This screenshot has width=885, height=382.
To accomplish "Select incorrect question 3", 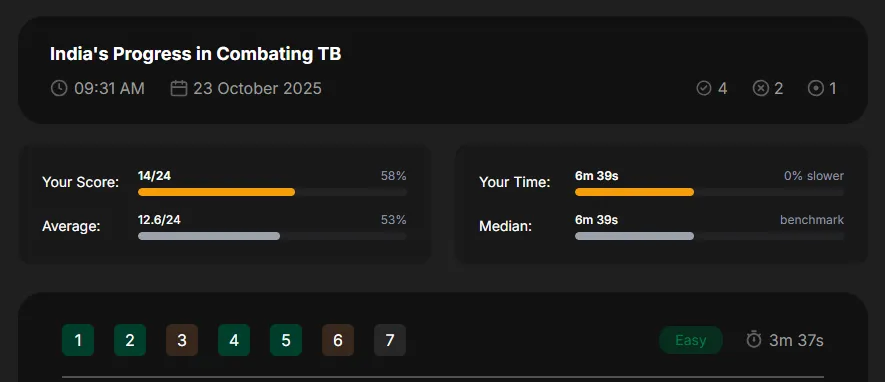I will [182, 340].
